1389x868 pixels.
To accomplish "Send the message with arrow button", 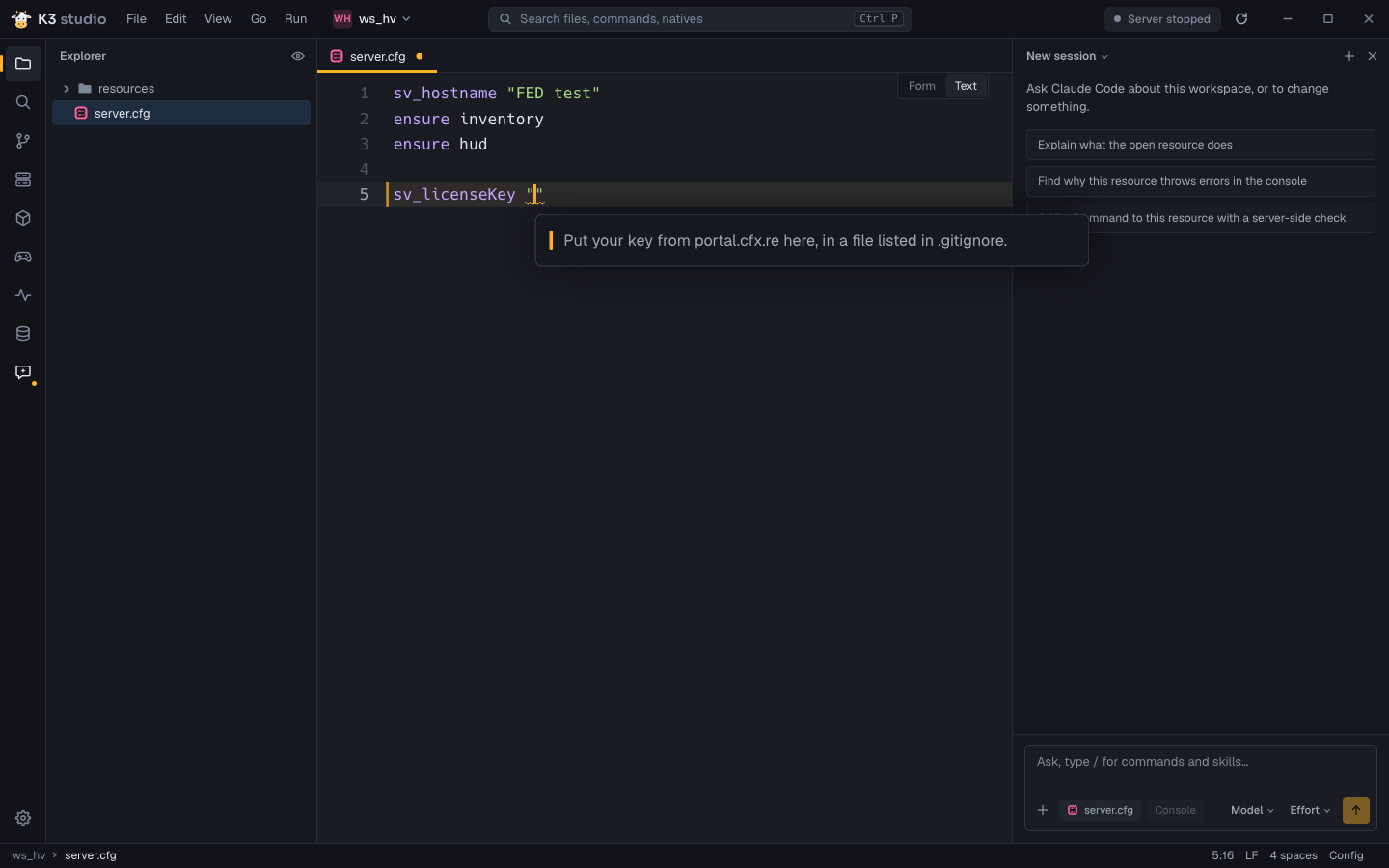I will tap(1356, 810).
